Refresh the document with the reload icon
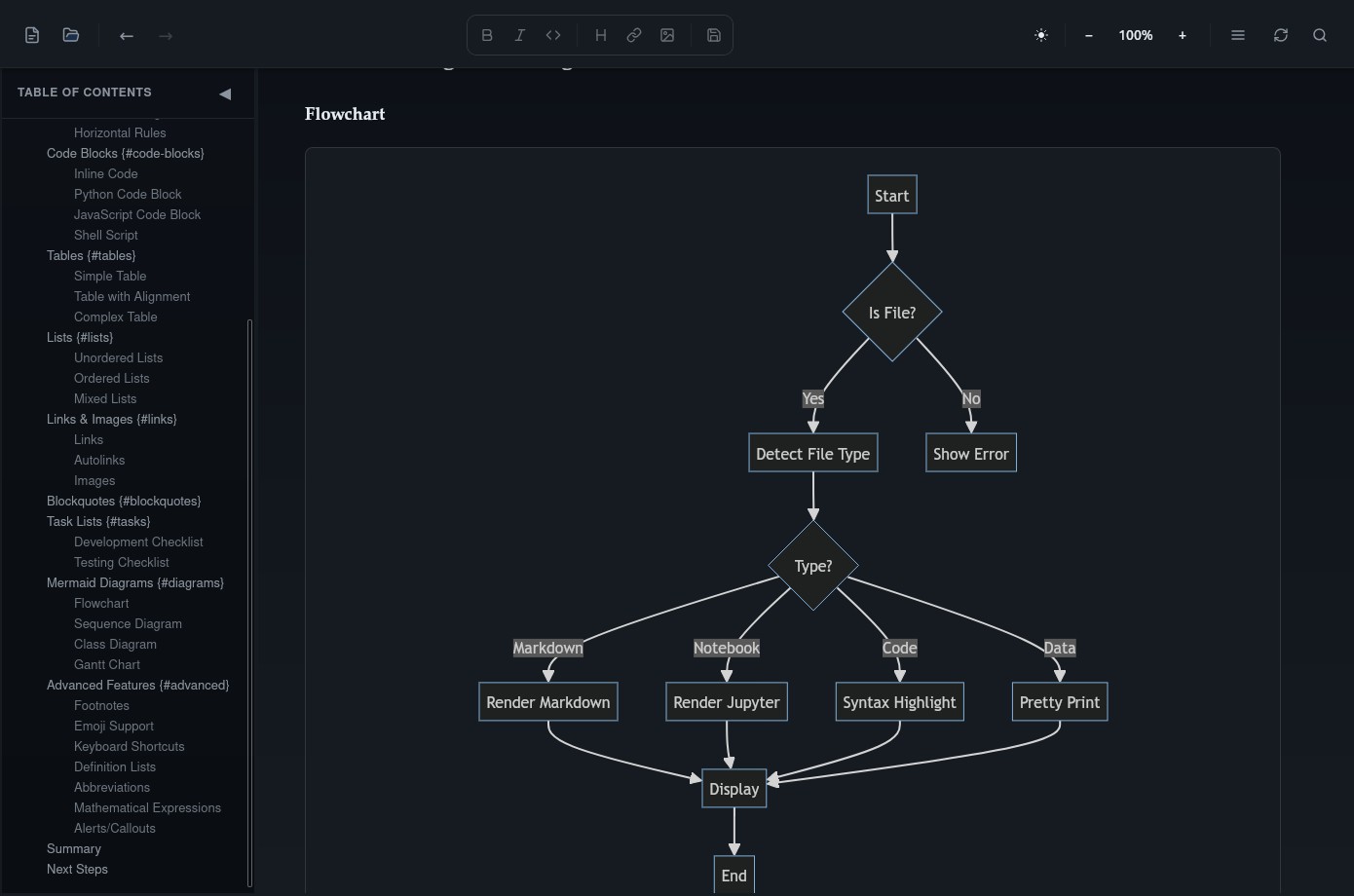 tap(1281, 35)
